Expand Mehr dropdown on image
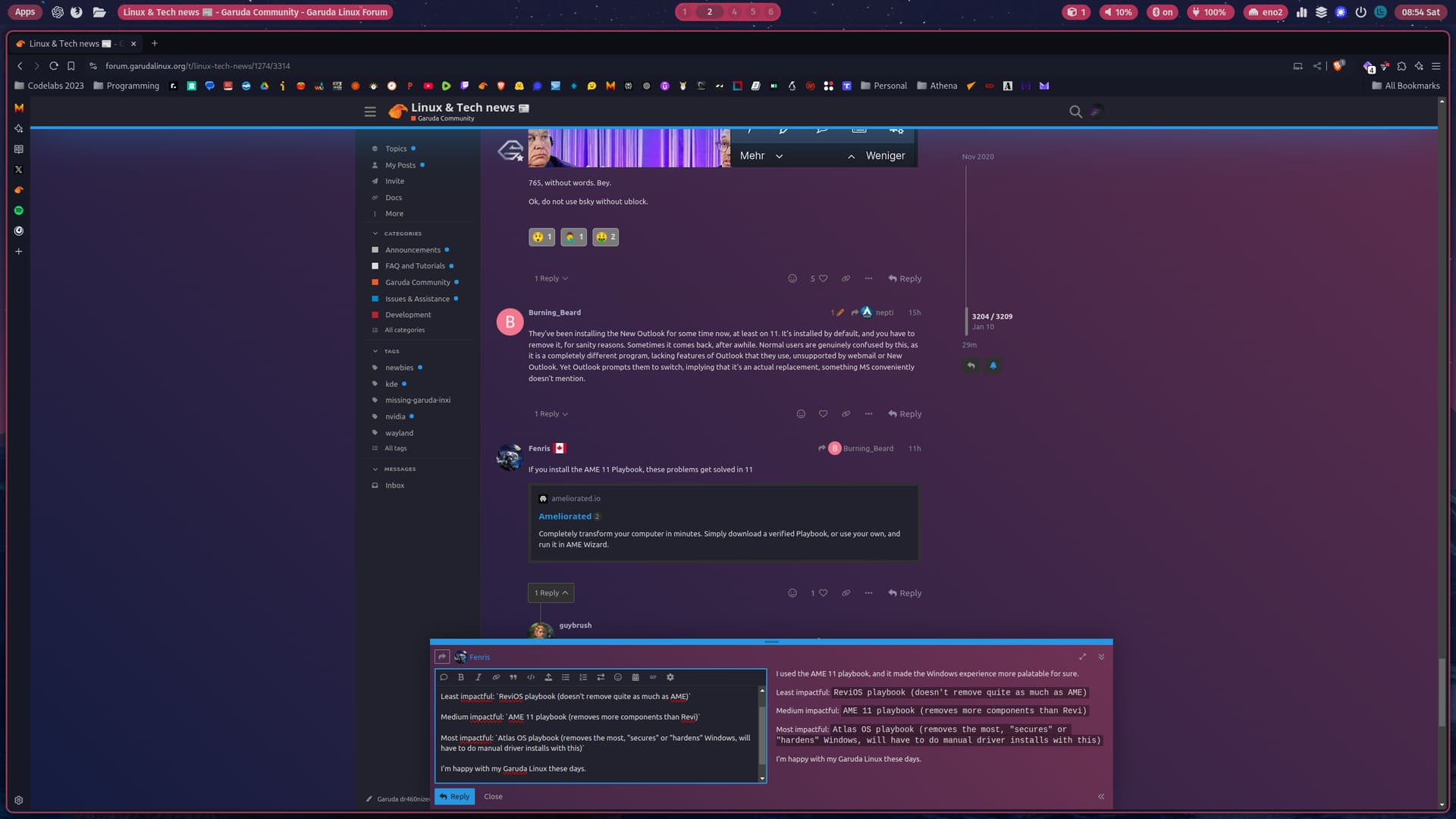This screenshot has height=819, width=1456. [x=761, y=155]
